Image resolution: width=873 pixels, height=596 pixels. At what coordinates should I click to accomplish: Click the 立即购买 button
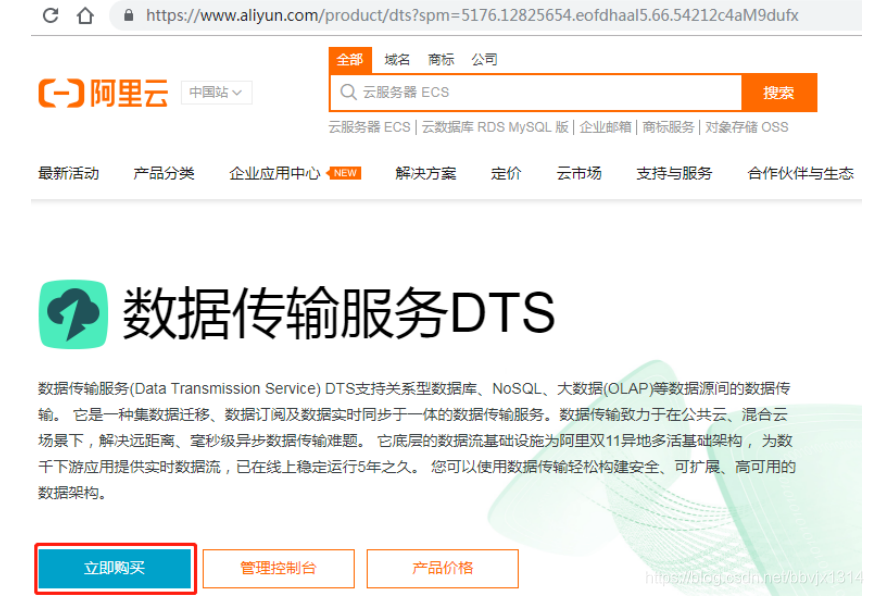click(x=115, y=568)
